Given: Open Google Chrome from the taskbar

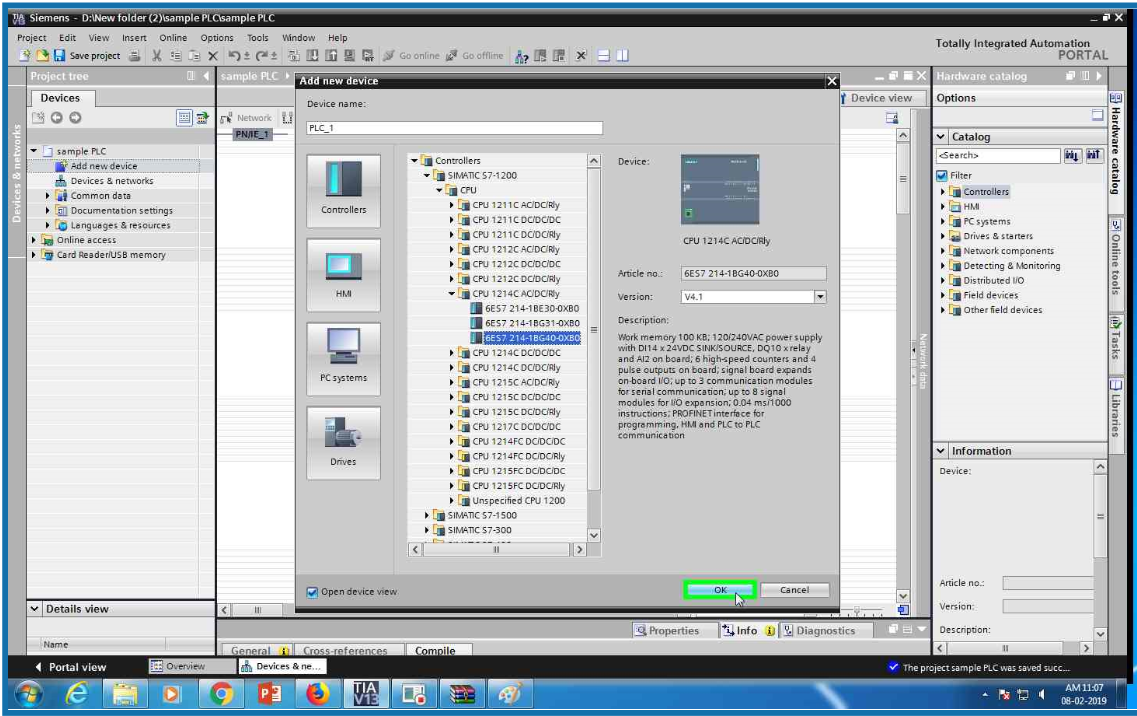Looking at the screenshot, I should pyautogui.click(x=221, y=694).
